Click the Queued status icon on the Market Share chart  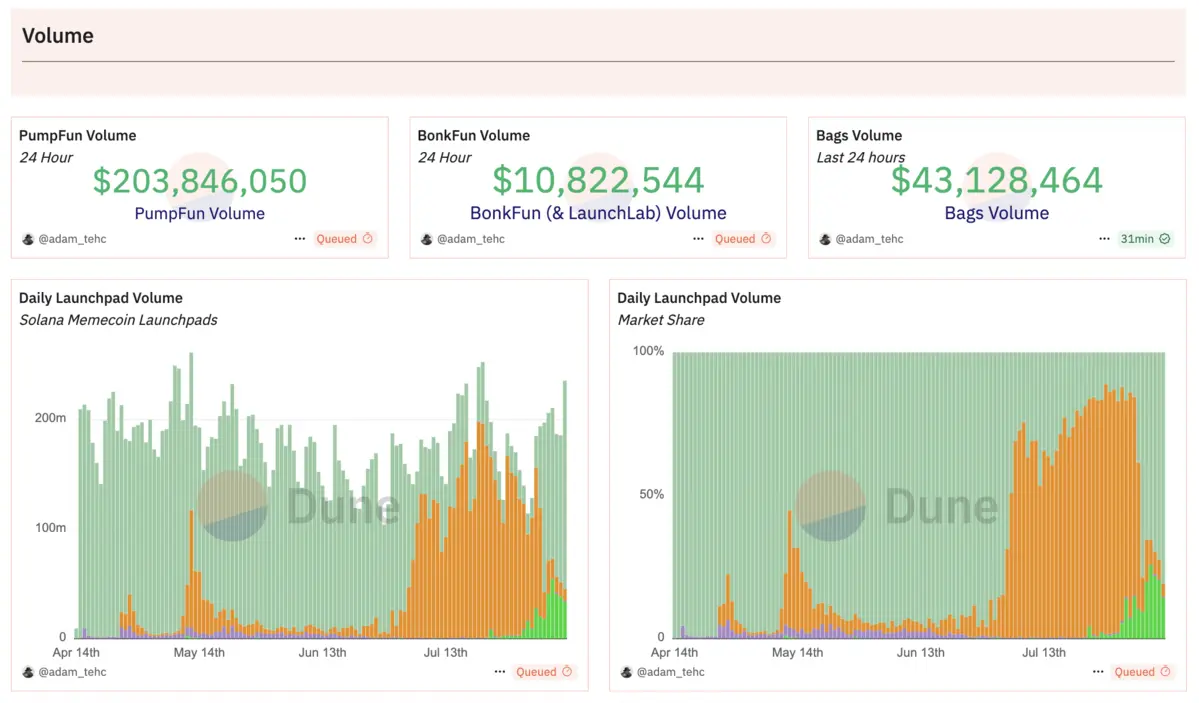tap(1165, 672)
